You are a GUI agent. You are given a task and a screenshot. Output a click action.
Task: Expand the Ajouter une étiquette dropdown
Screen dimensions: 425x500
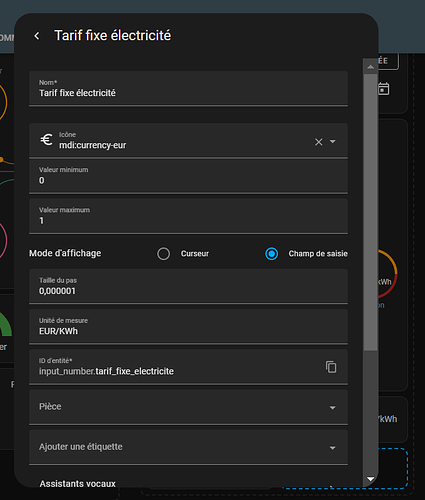[188, 447]
